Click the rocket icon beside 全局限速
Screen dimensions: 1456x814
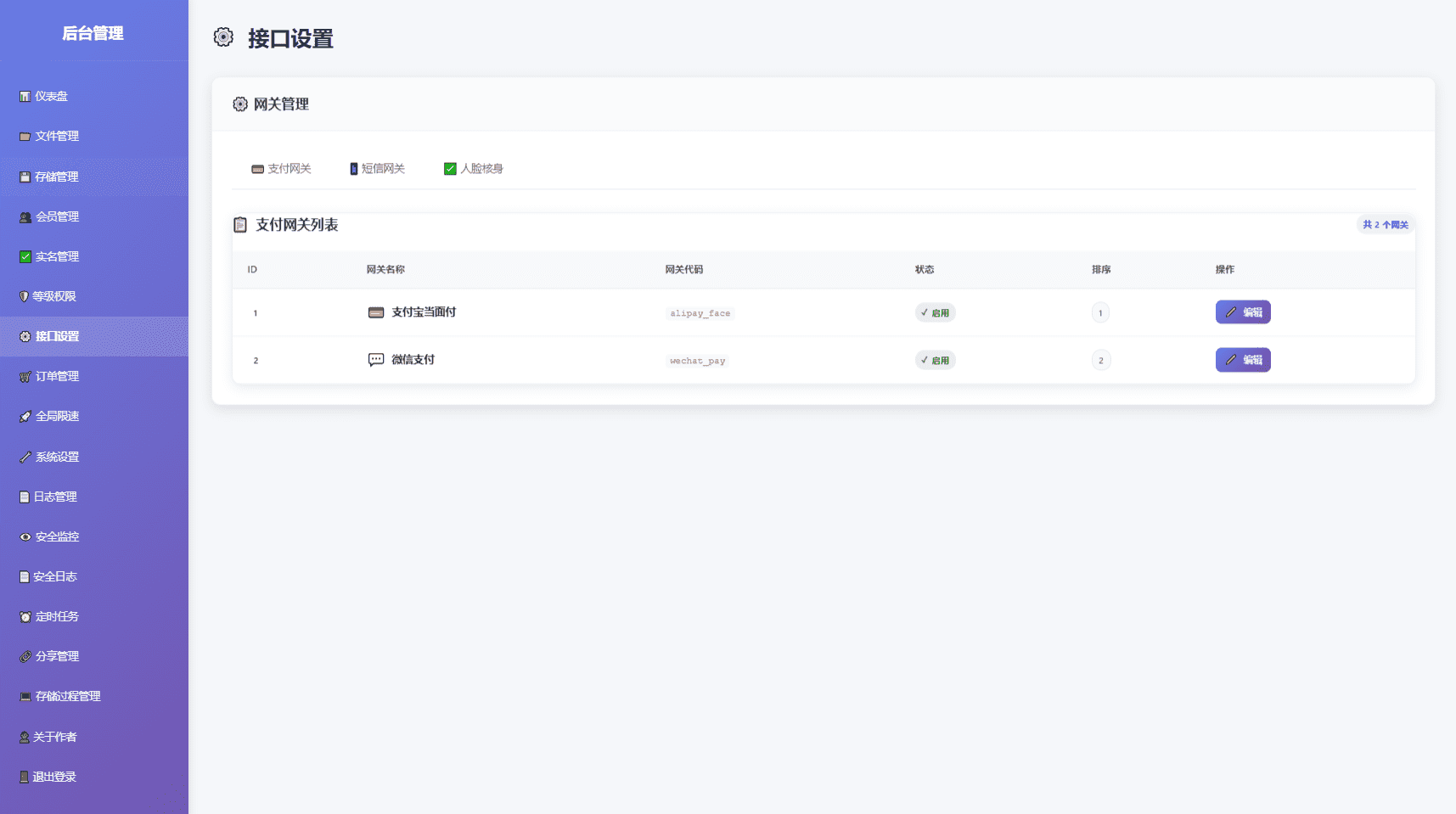click(x=25, y=417)
